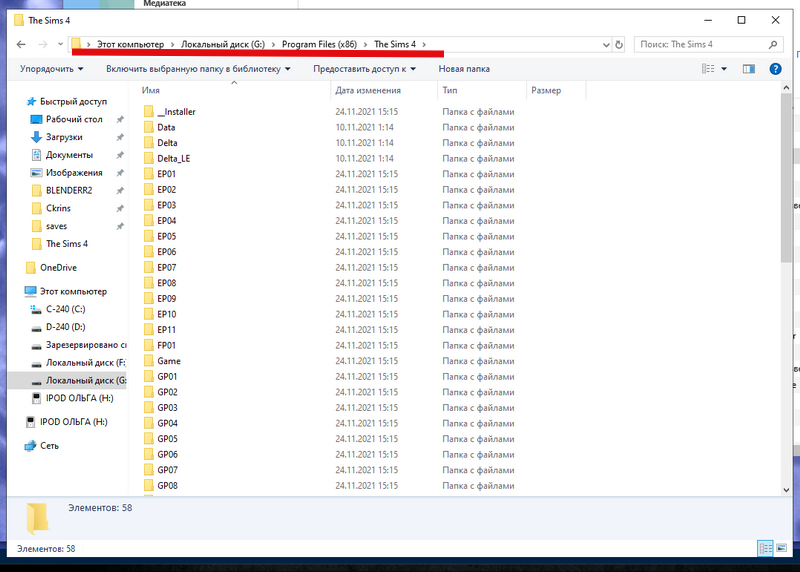Click the Forward navigation arrow
Screen dimensions: 800x572
coord(43,44)
